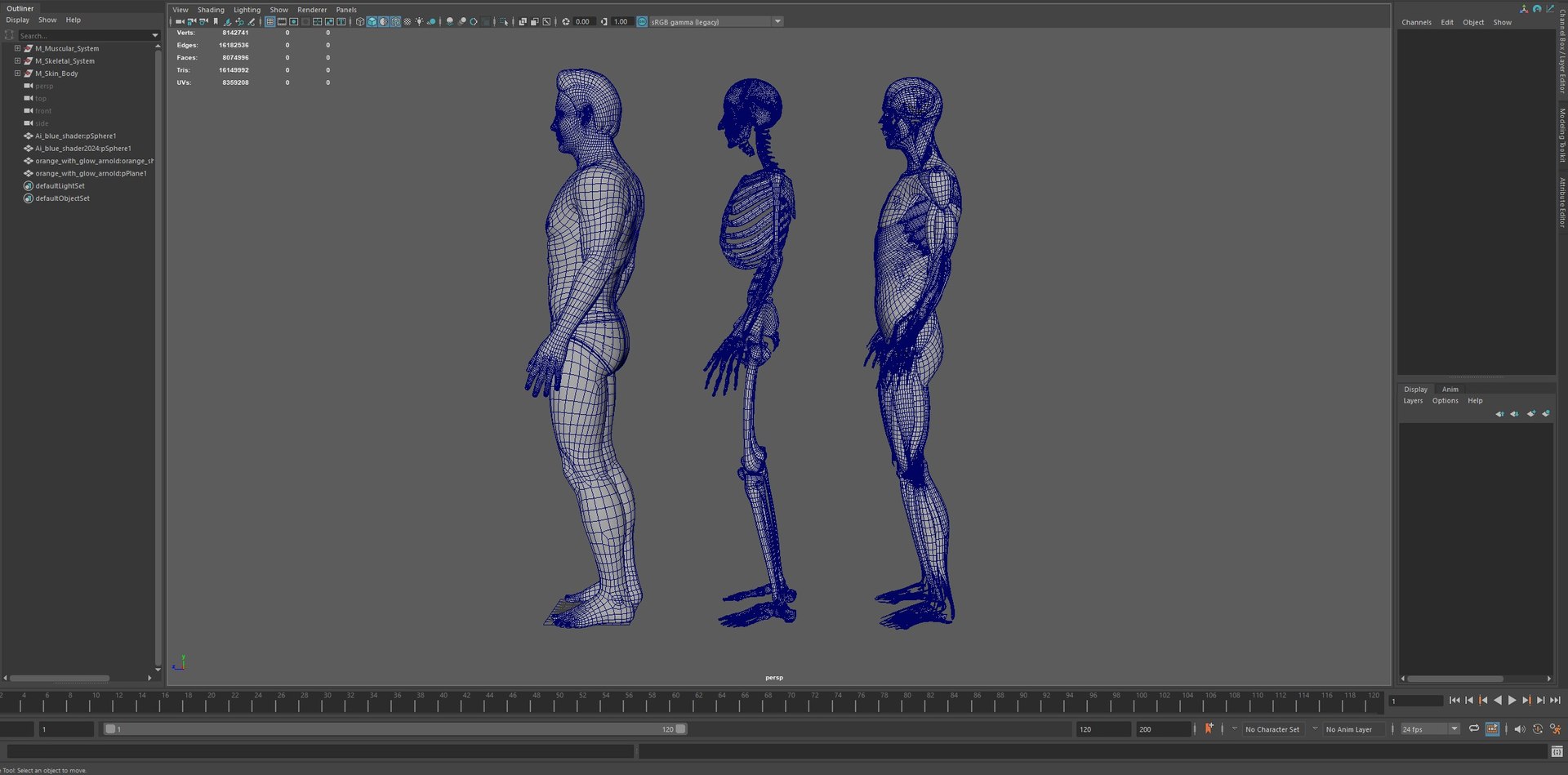This screenshot has height=775, width=1568.
Task: Open the Script Editor icon at bottom right
Action: (x=1557, y=751)
